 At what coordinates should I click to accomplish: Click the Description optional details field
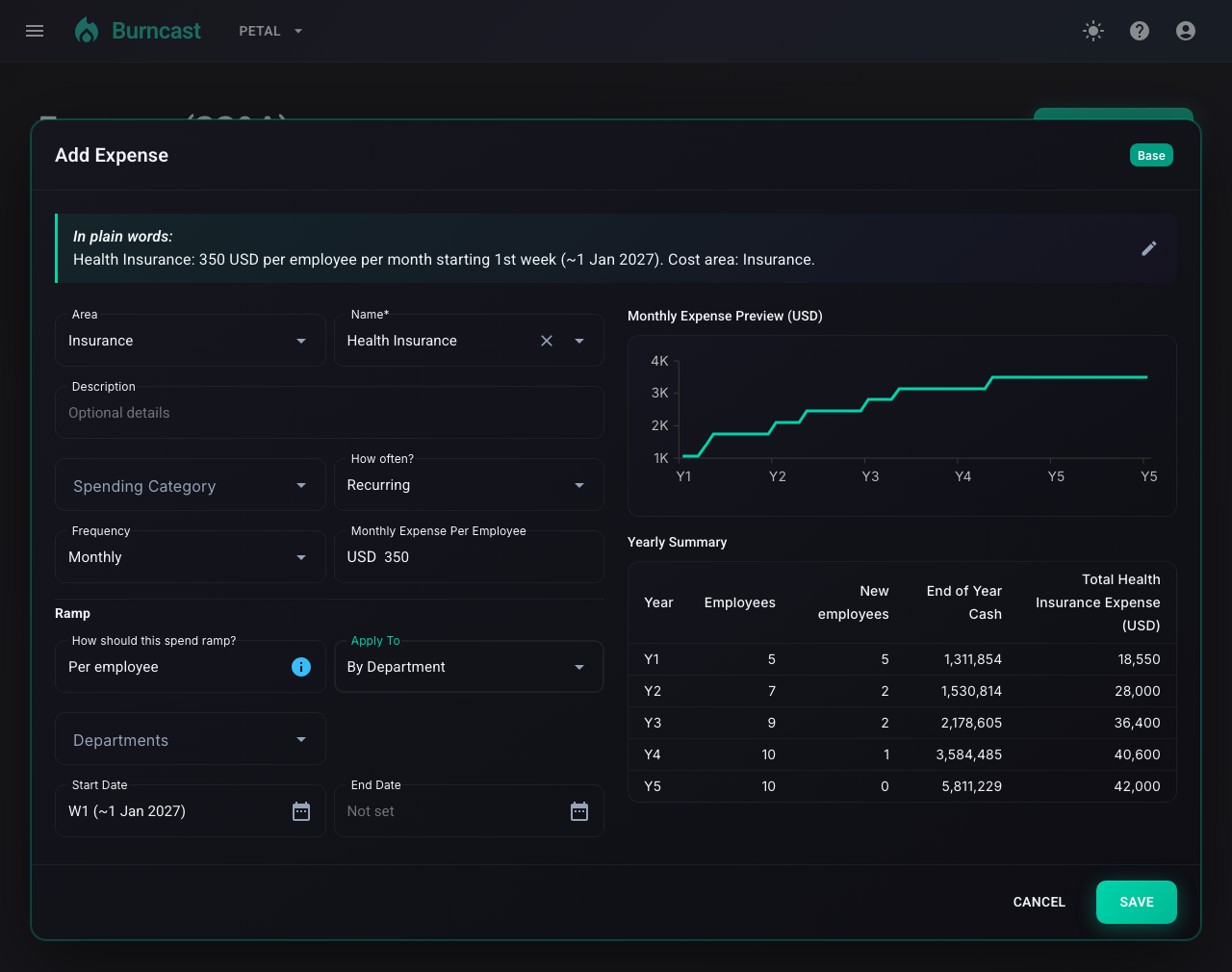[329, 413]
